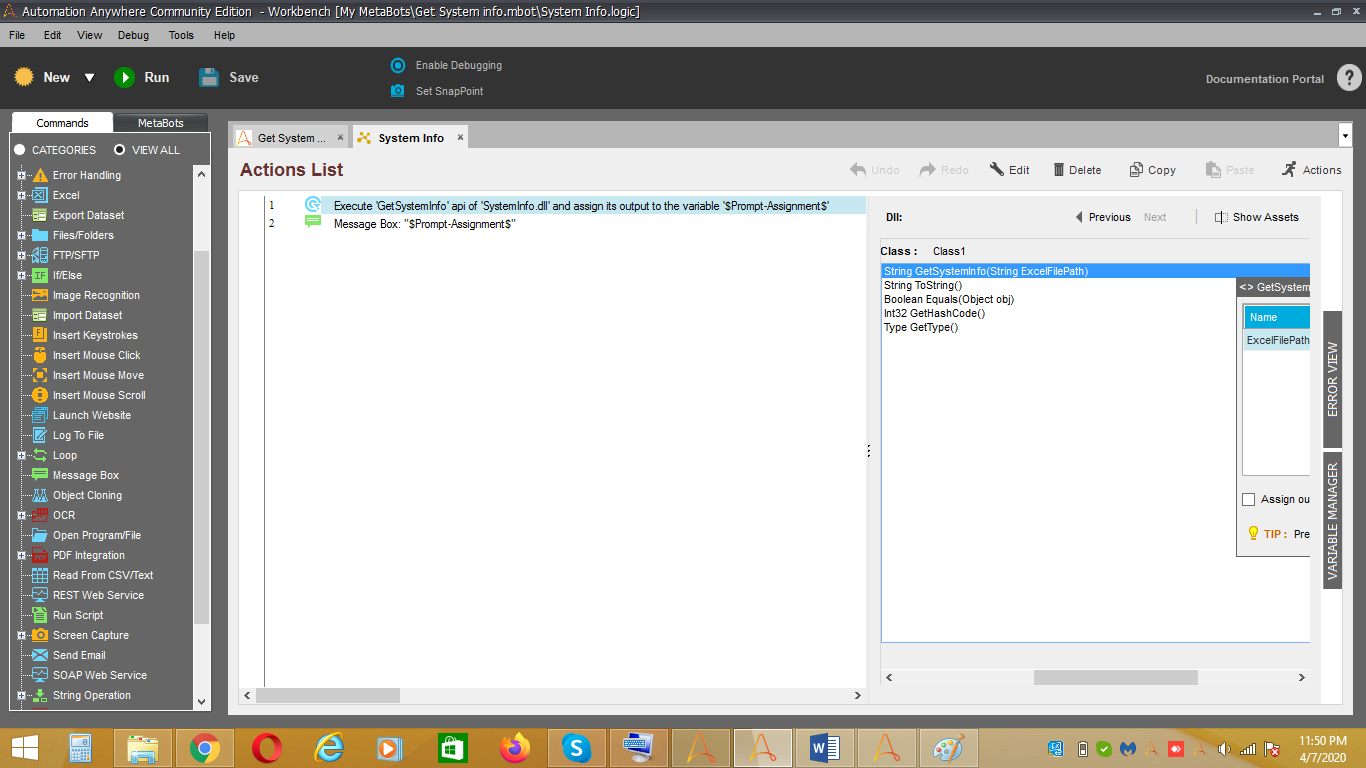Image resolution: width=1366 pixels, height=768 pixels.
Task: Expand the Files/Folders tree node
Action: coord(21,235)
